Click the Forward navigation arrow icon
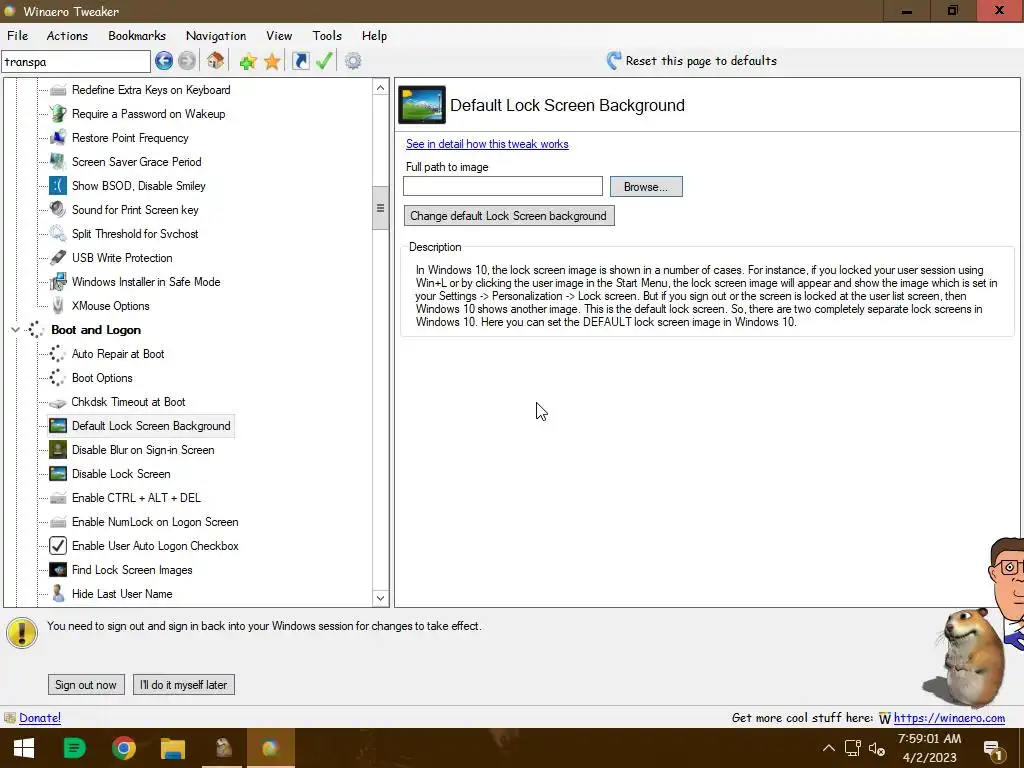The width and height of the screenshot is (1024, 768). pos(187,61)
